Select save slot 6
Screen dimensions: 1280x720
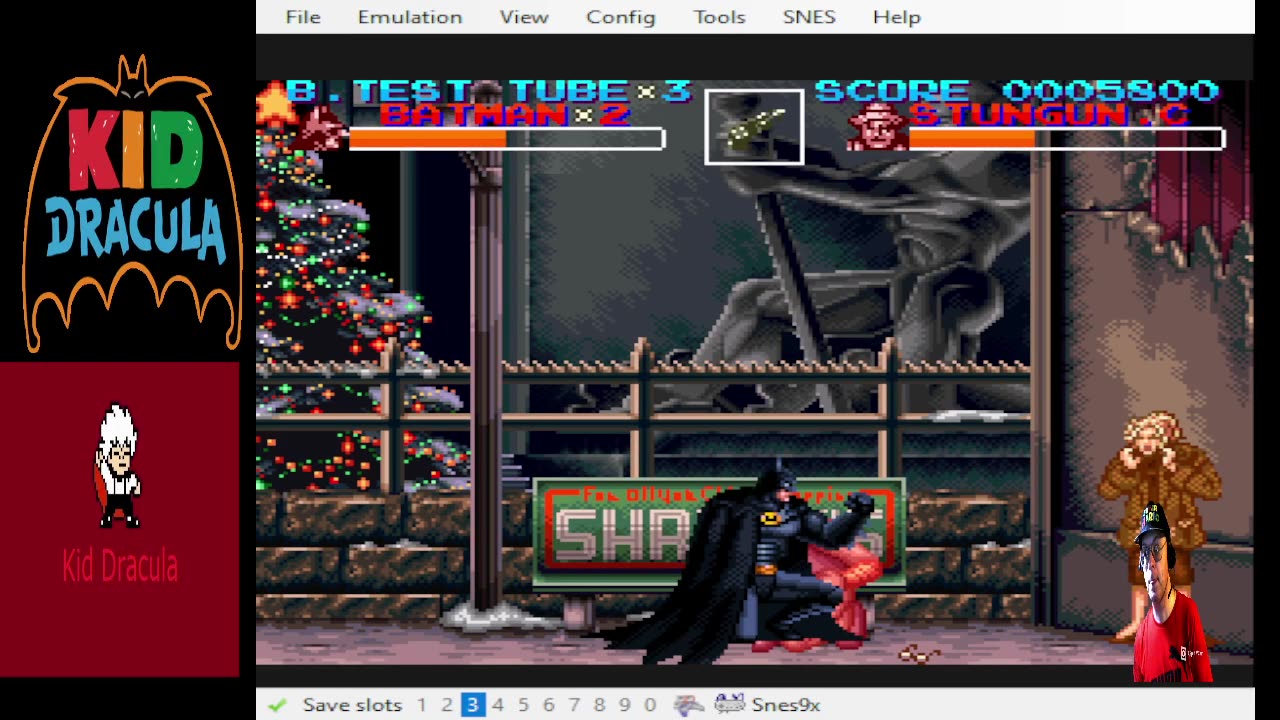click(x=548, y=705)
